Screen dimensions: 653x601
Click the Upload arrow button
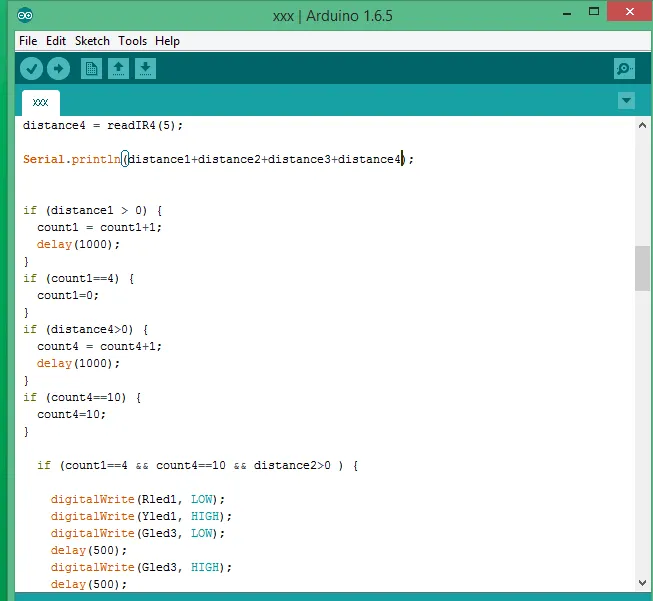tap(58, 69)
